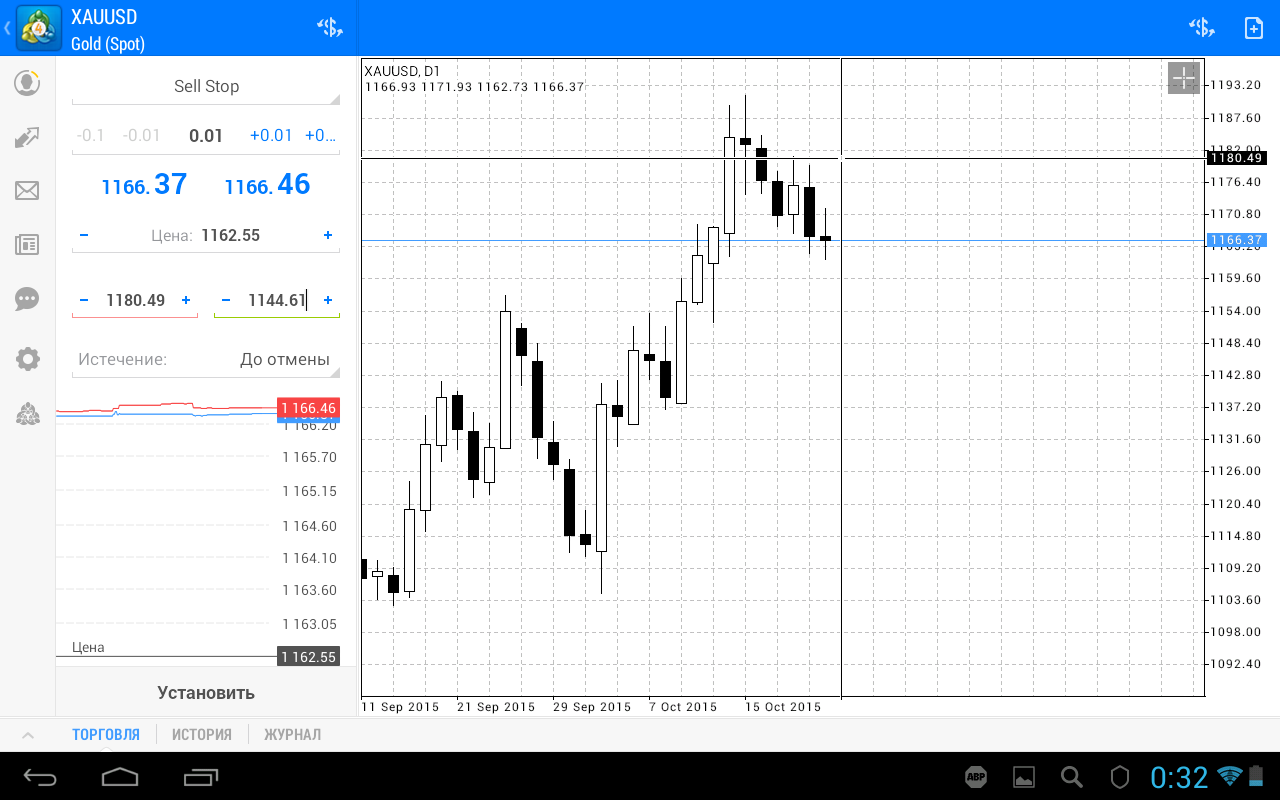Screen dimensions: 1280x800
Task: Tap the Android recent apps button
Action: coord(200,776)
